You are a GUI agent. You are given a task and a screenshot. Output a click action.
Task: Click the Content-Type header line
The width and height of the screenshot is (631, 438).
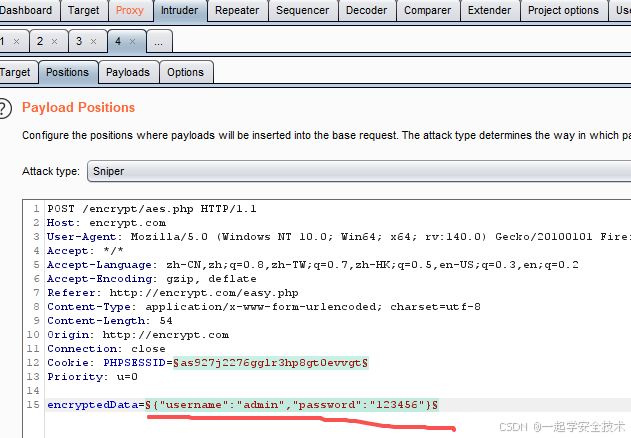(264, 307)
